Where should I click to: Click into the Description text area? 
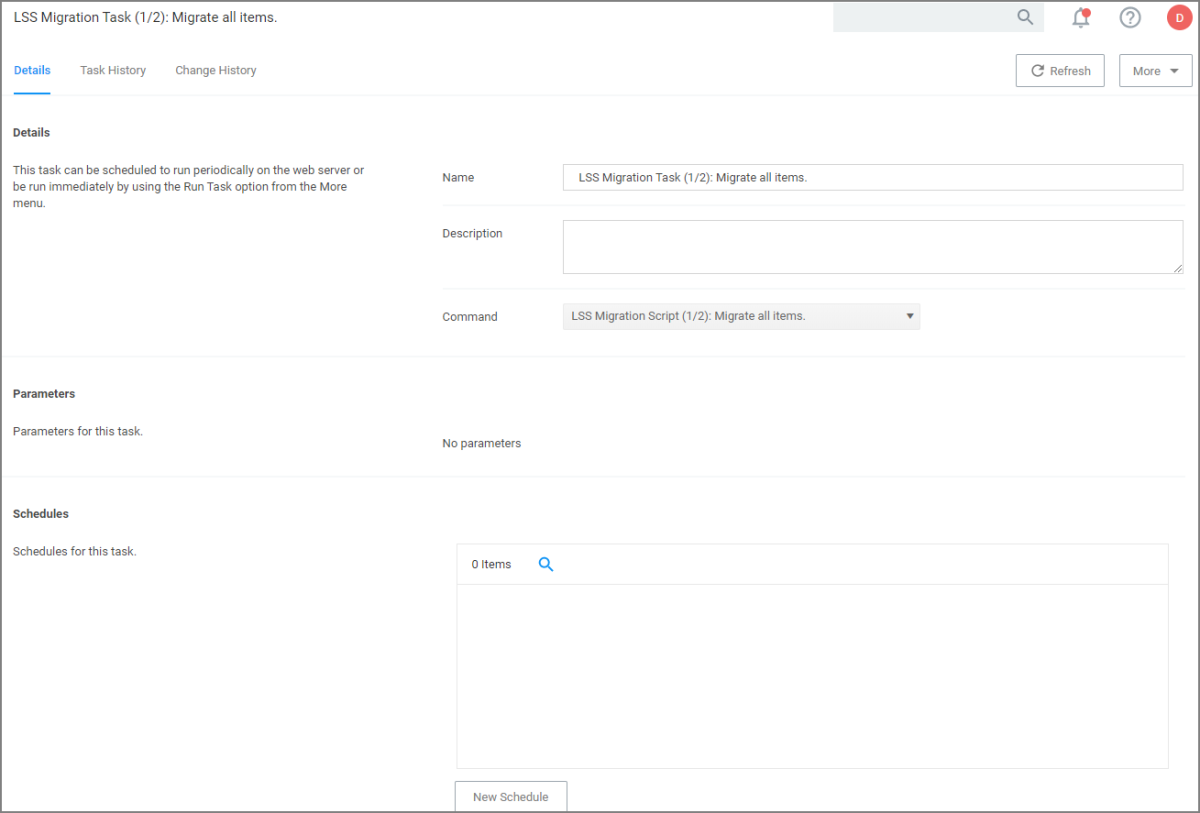click(872, 247)
